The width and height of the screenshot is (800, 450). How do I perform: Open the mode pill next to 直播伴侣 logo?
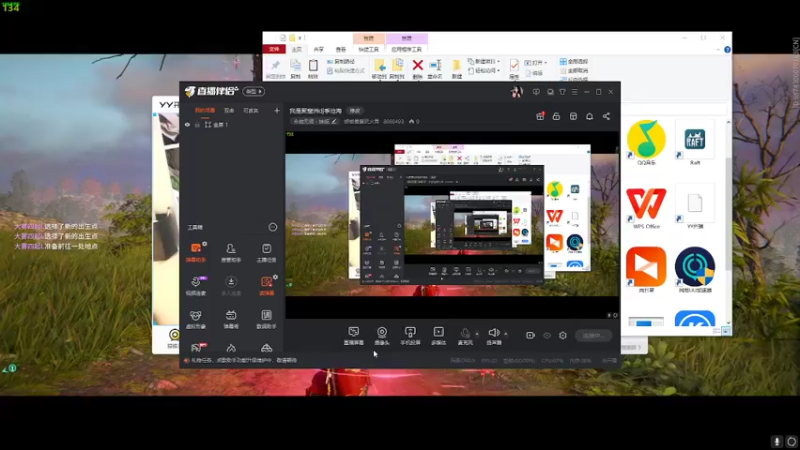(254, 91)
